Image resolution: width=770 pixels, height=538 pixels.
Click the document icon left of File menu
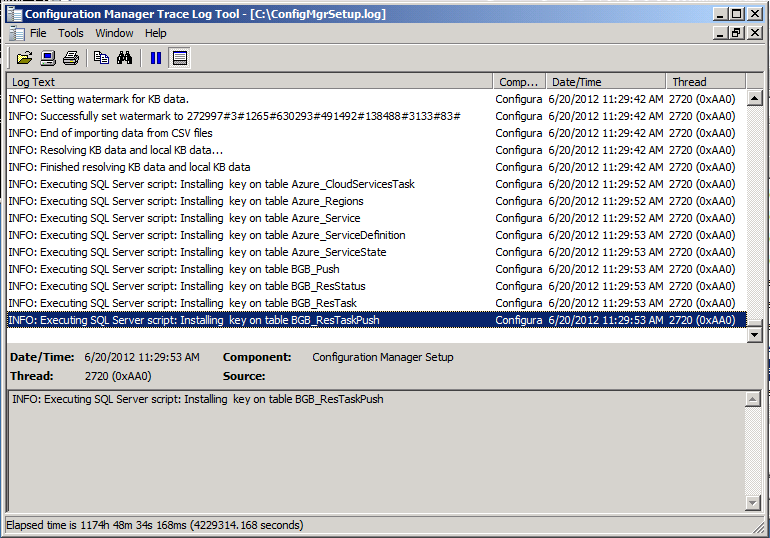coord(17,33)
